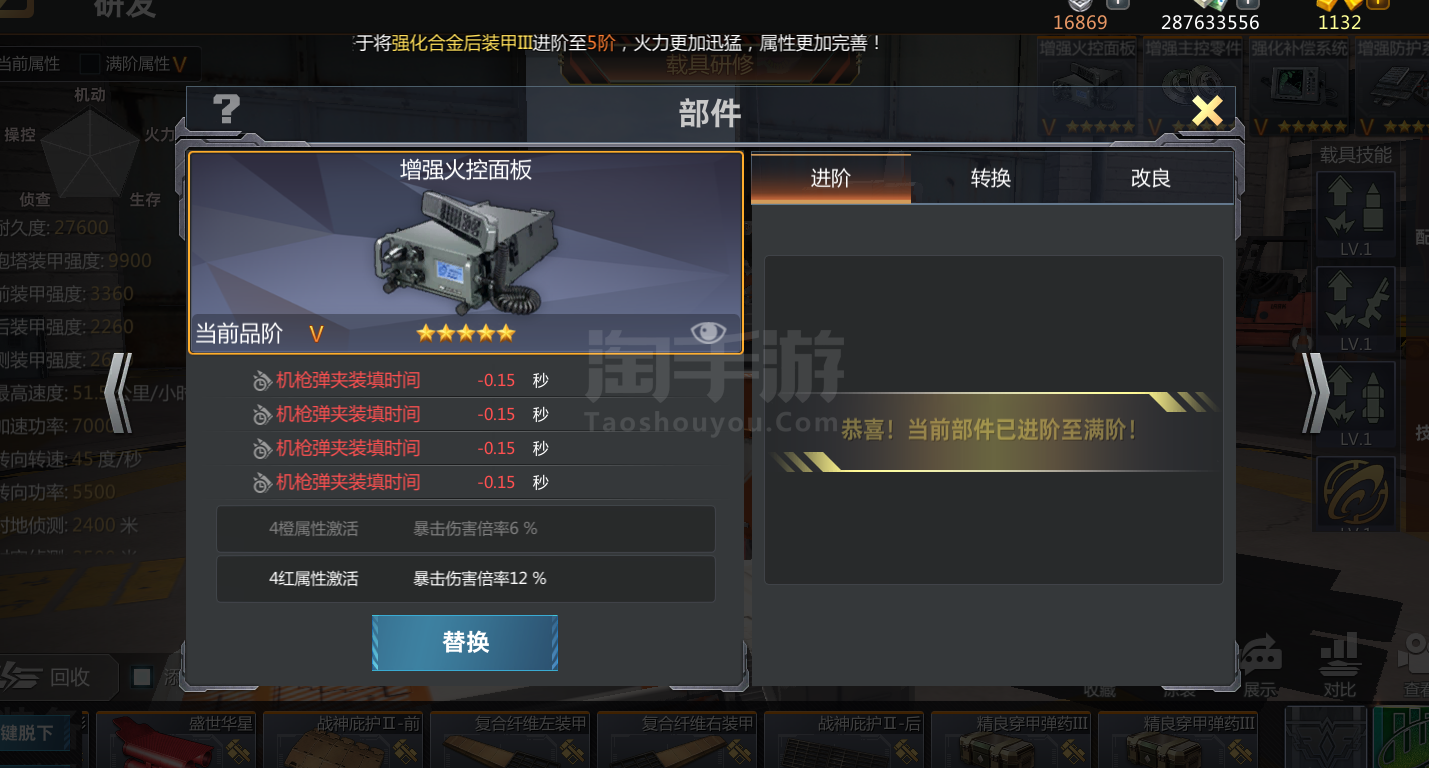Tick the checkbox next to 回收

click(x=142, y=677)
